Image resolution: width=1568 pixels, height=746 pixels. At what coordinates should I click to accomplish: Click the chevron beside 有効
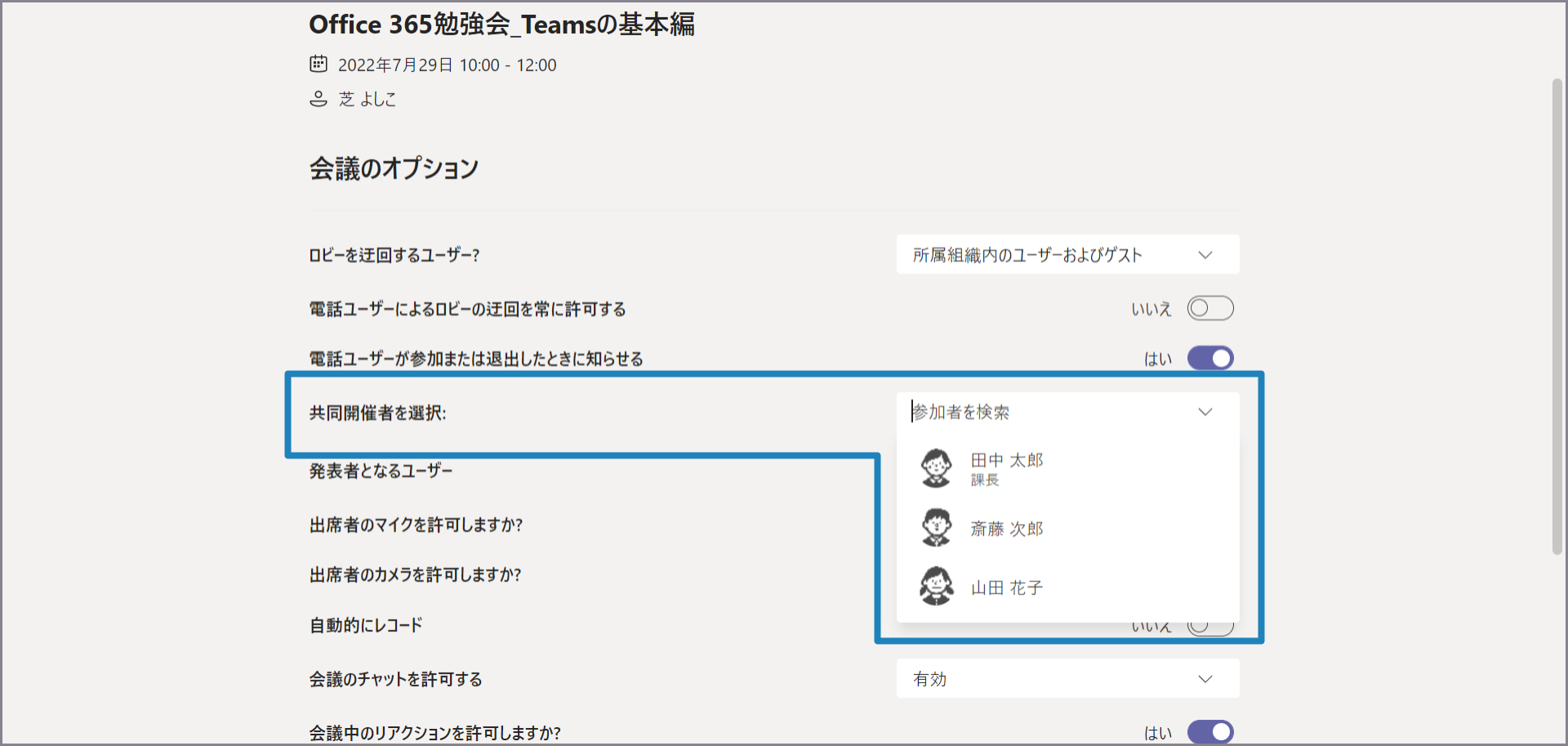[1205, 679]
